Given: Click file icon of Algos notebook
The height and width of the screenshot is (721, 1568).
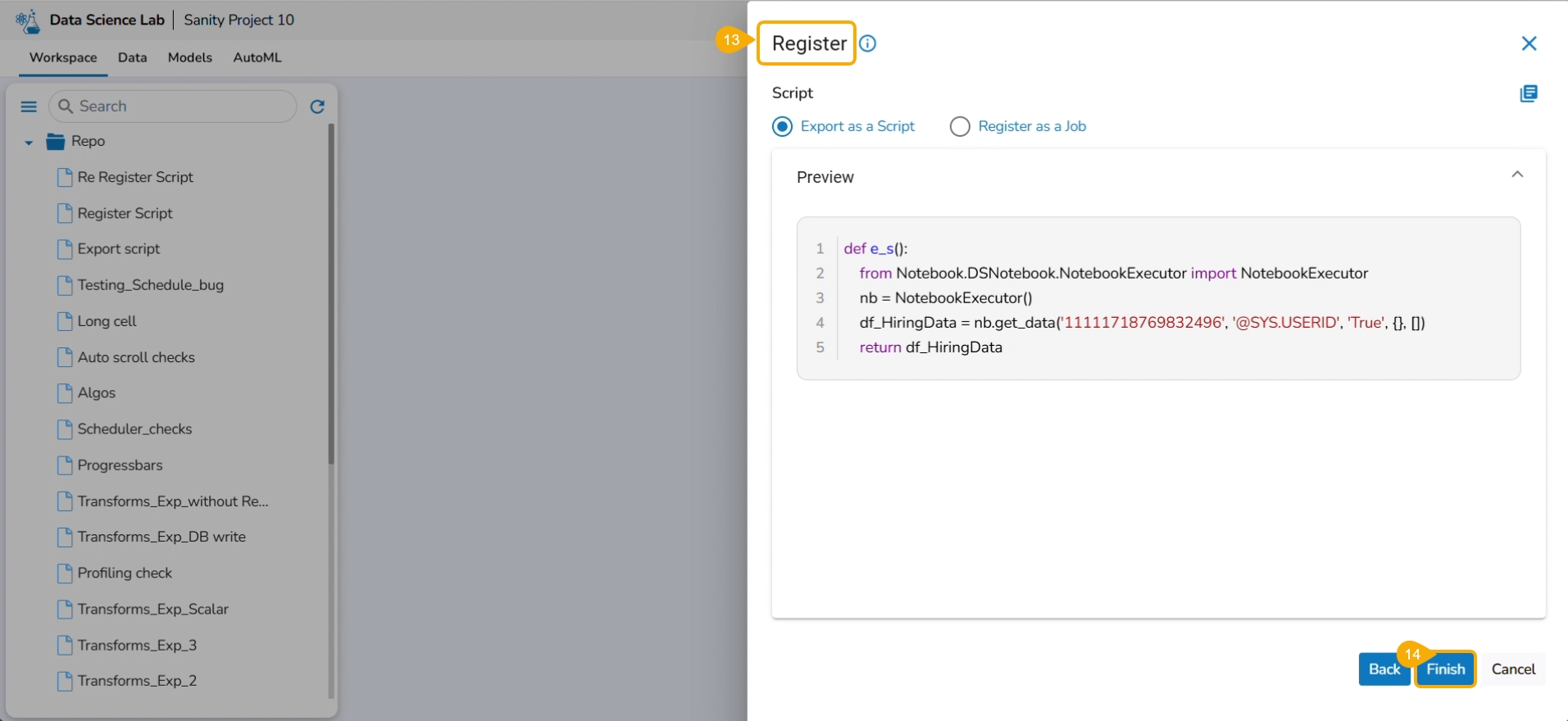Looking at the screenshot, I should 65,393.
